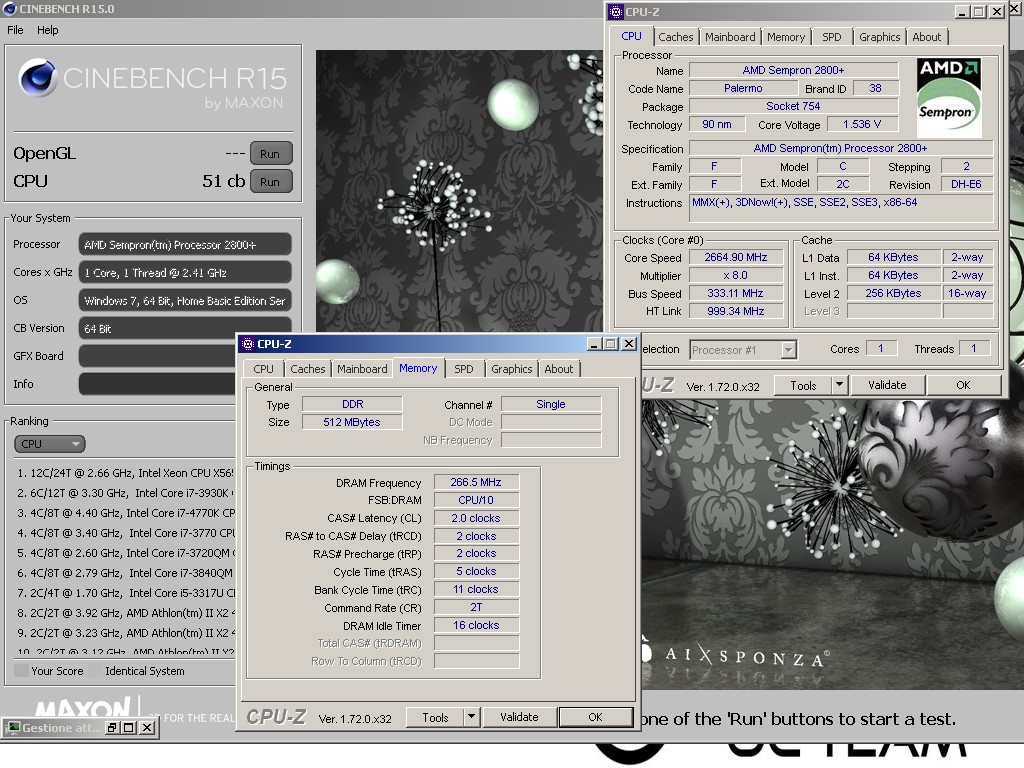
Task: Click the Core Voltage value 1.536 V
Action: pyautogui.click(x=862, y=125)
